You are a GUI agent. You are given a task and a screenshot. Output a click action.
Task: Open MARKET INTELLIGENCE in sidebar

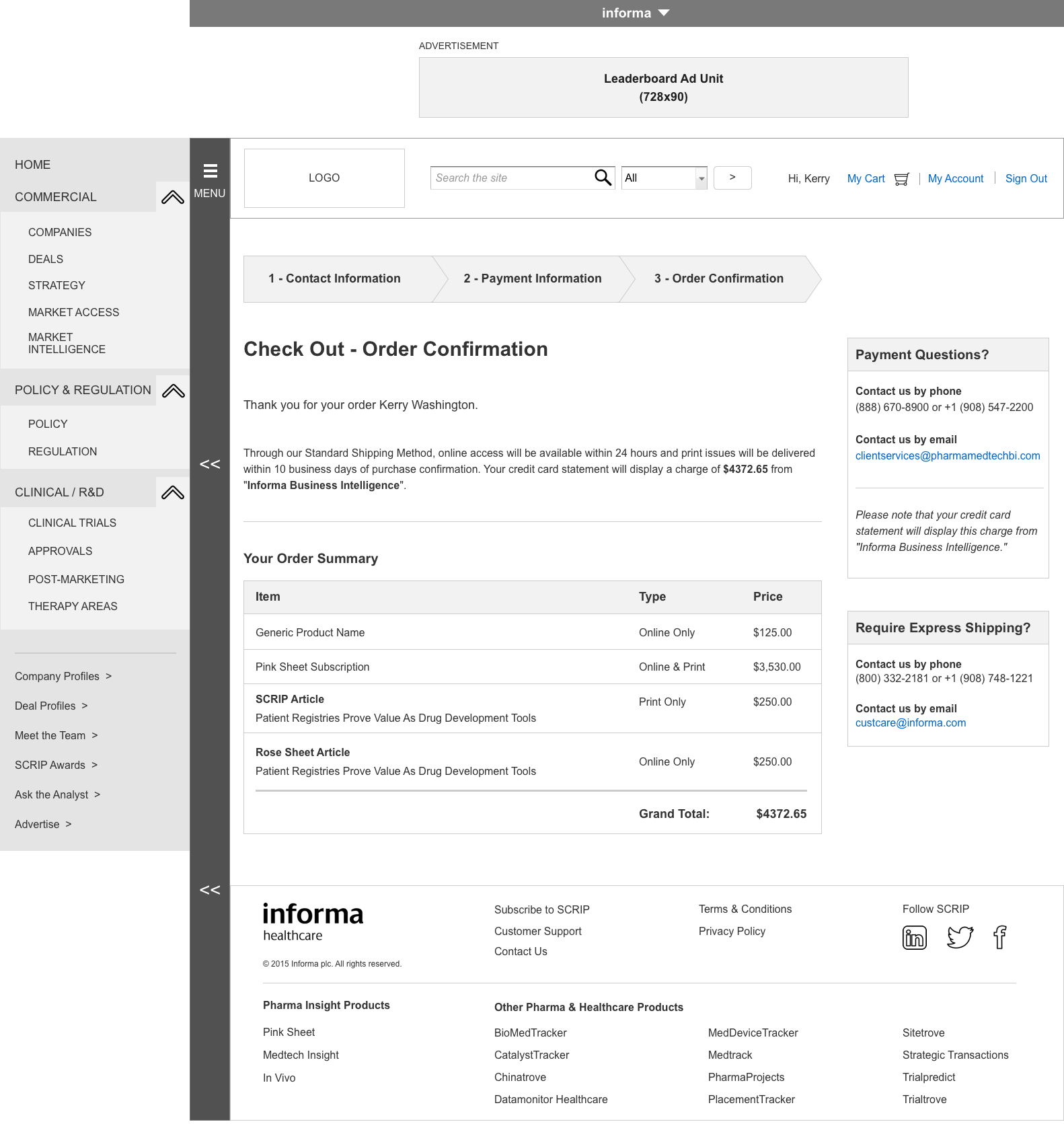pyautogui.click(x=67, y=343)
